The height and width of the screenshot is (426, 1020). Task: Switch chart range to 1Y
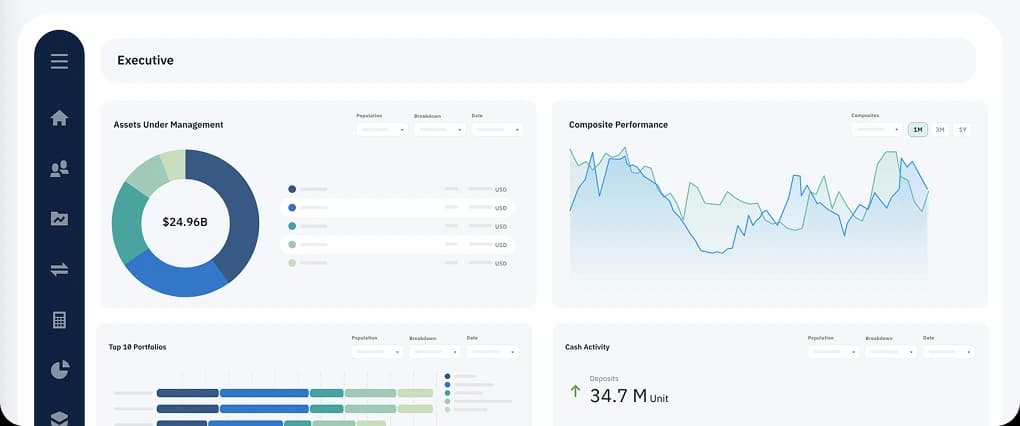click(x=962, y=130)
